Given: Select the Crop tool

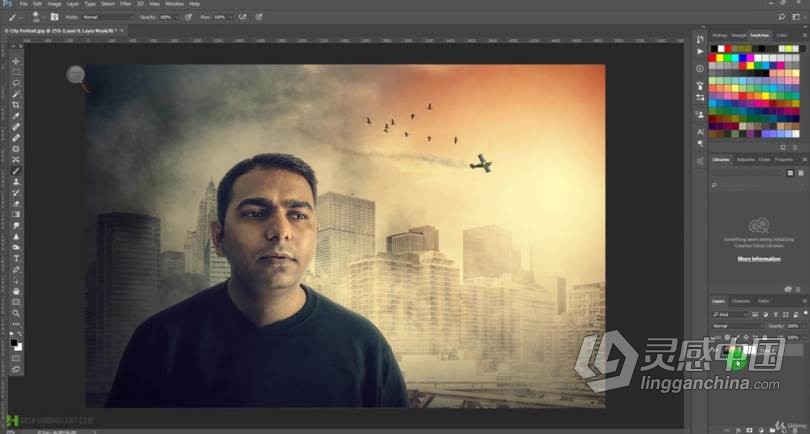Looking at the screenshot, I should tap(16, 104).
